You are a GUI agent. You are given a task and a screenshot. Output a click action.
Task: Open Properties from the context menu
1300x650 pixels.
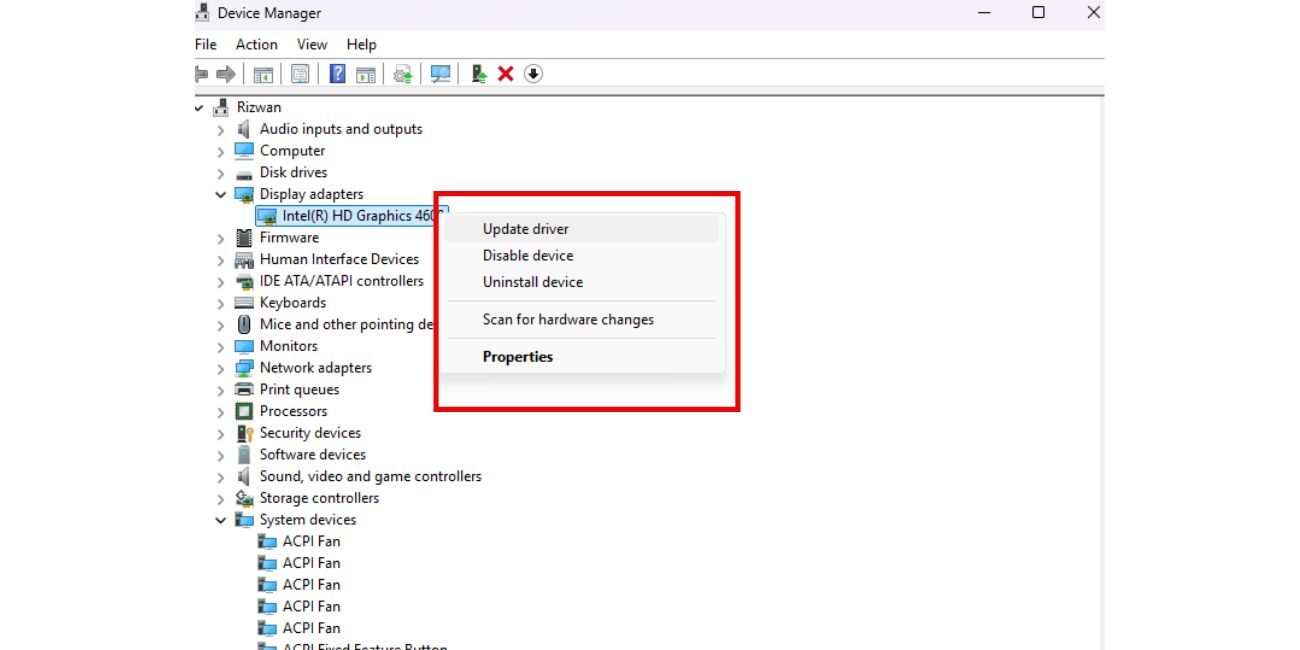(581, 357)
